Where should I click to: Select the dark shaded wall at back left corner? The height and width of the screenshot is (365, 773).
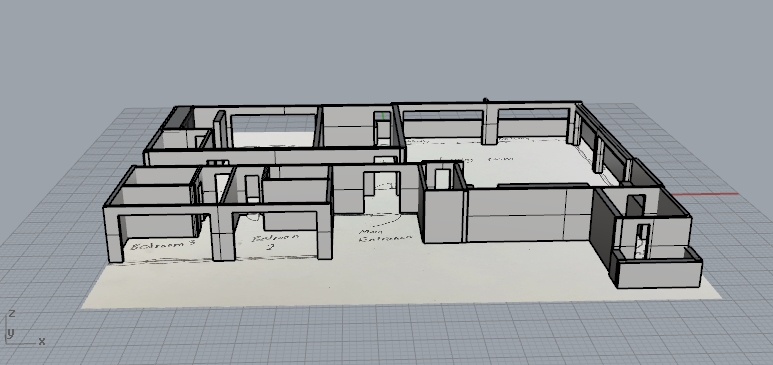177,118
